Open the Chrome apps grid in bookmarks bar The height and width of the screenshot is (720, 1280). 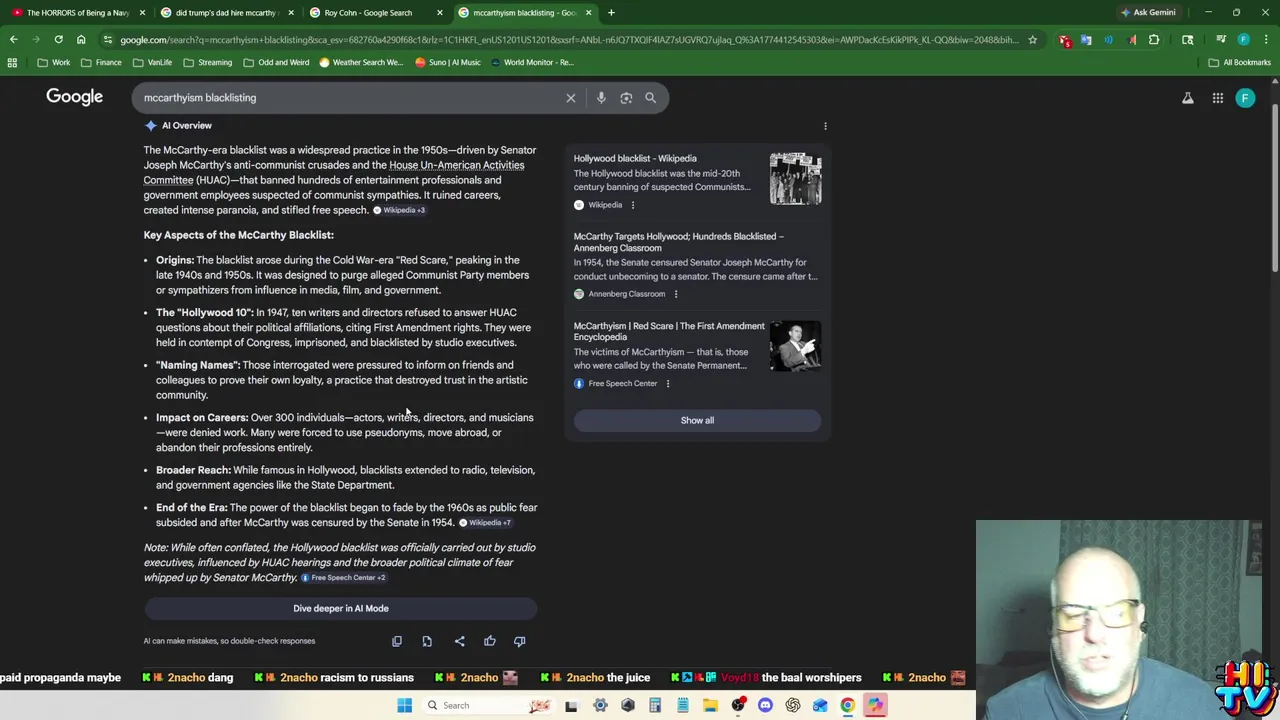[x=12, y=62]
